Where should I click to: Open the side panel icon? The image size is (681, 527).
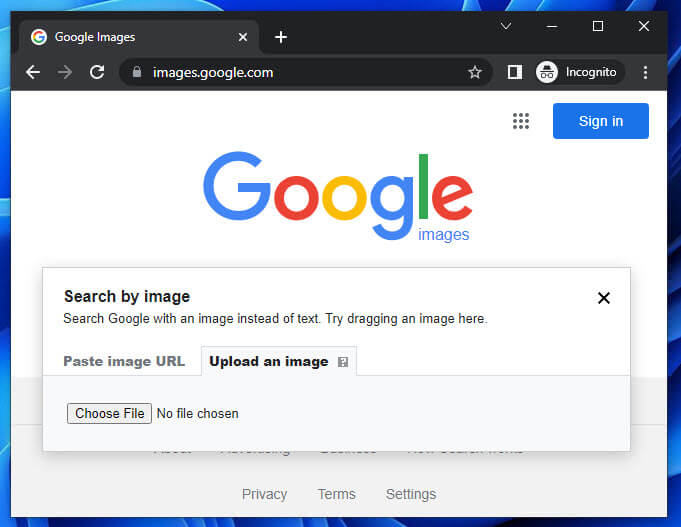tap(515, 72)
